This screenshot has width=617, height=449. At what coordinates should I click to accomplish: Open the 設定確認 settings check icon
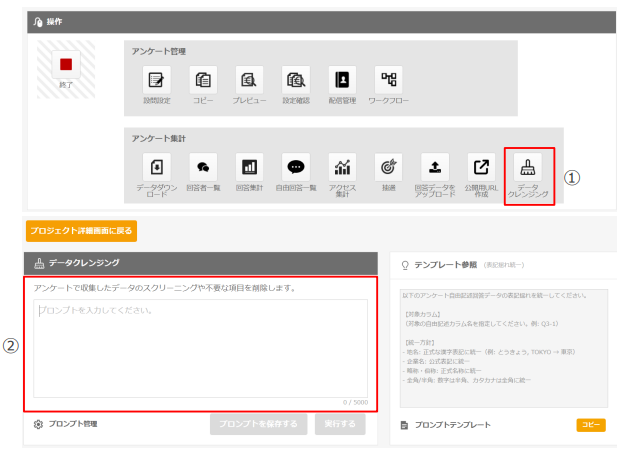tap(296, 80)
